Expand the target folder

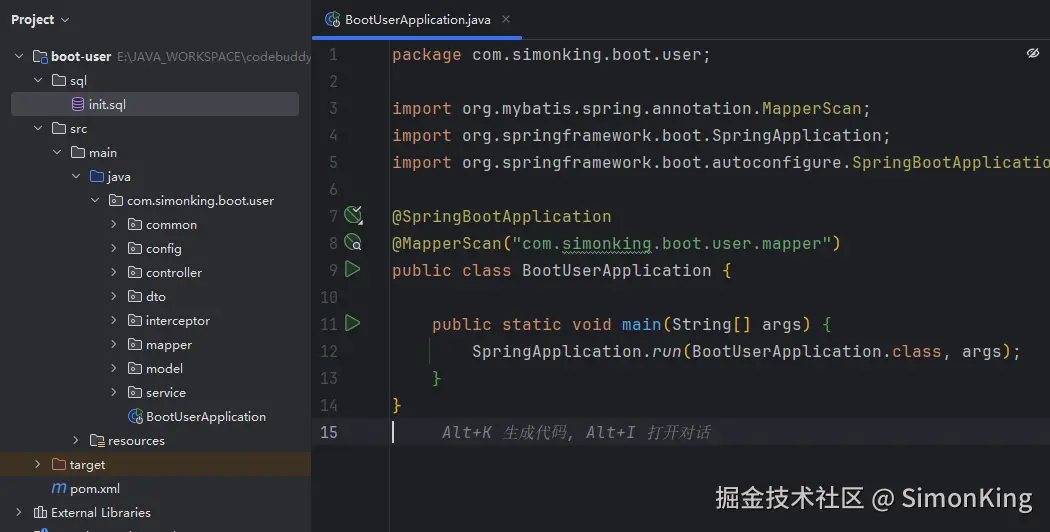click(38, 464)
